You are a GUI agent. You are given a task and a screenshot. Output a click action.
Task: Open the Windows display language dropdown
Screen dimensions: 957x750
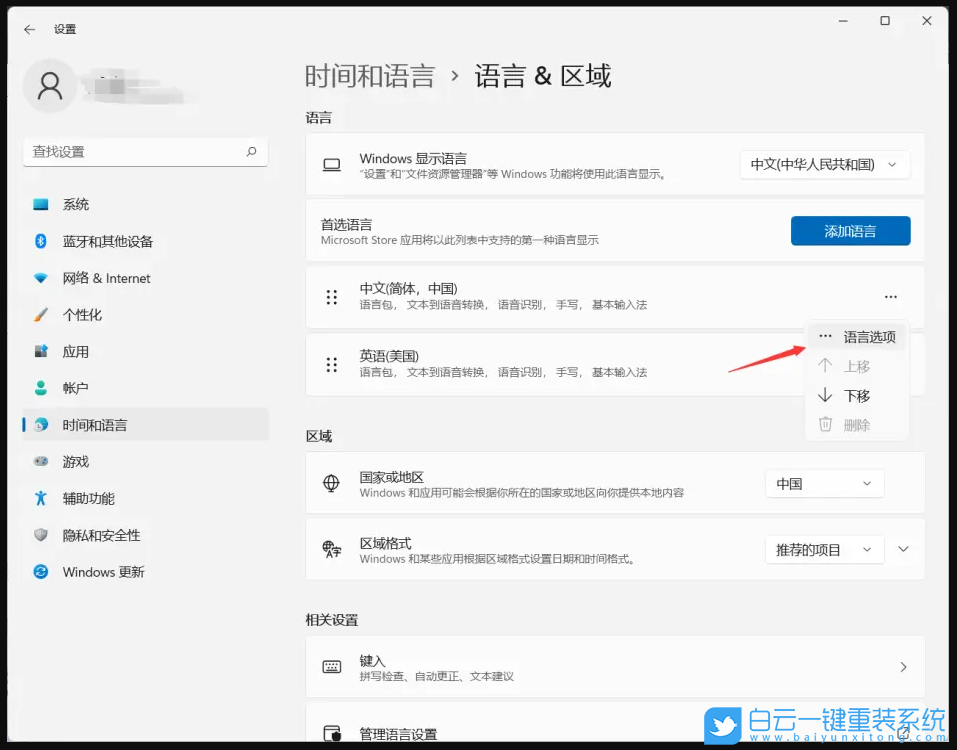coord(824,163)
